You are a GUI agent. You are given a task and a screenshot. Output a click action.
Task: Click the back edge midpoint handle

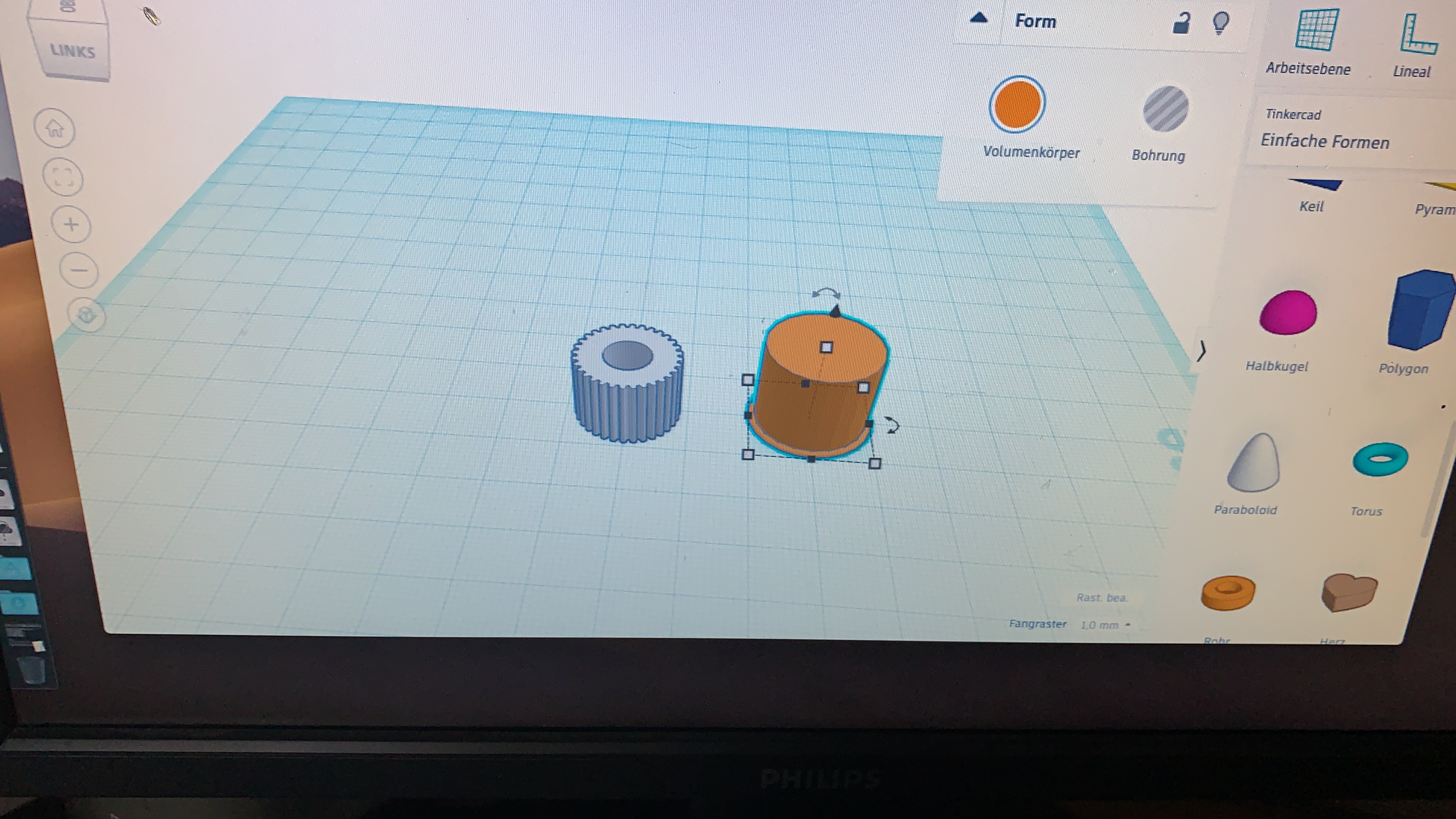pos(805,384)
